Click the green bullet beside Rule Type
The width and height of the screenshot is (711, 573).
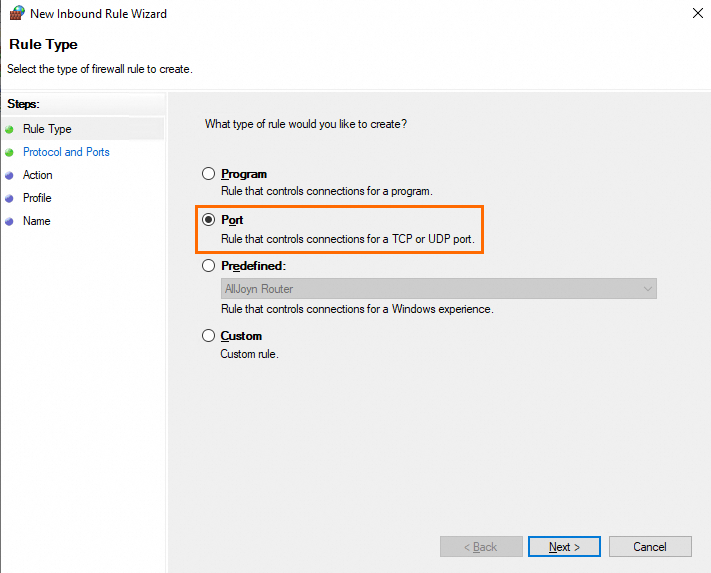[10, 129]
